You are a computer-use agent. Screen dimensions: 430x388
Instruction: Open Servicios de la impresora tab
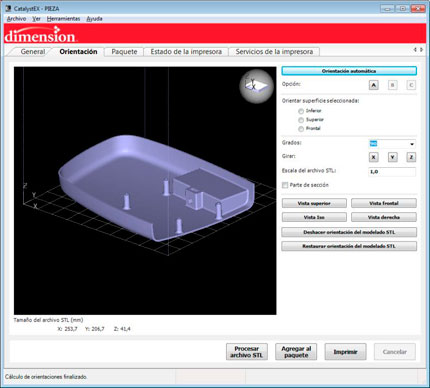tap(274, 52)
